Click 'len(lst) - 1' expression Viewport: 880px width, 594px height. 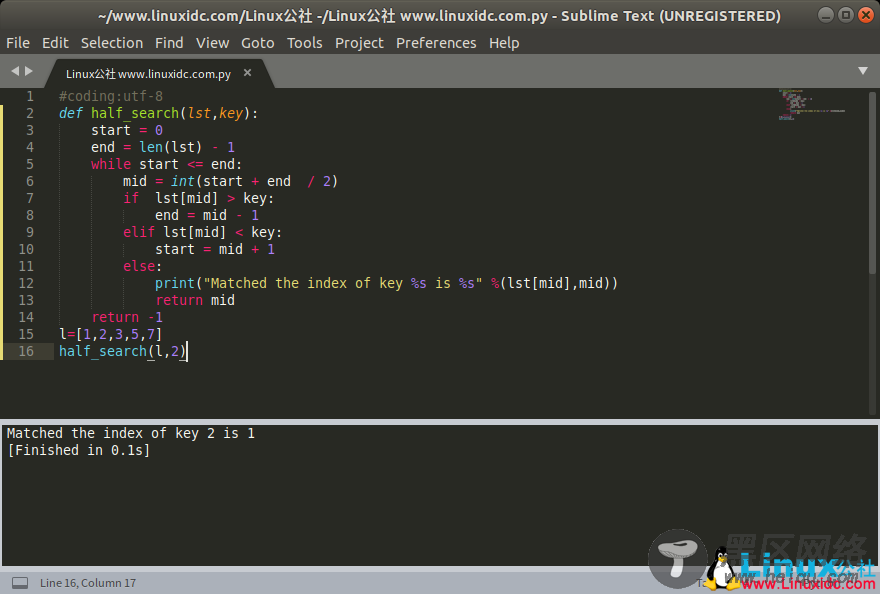point(187,147)
